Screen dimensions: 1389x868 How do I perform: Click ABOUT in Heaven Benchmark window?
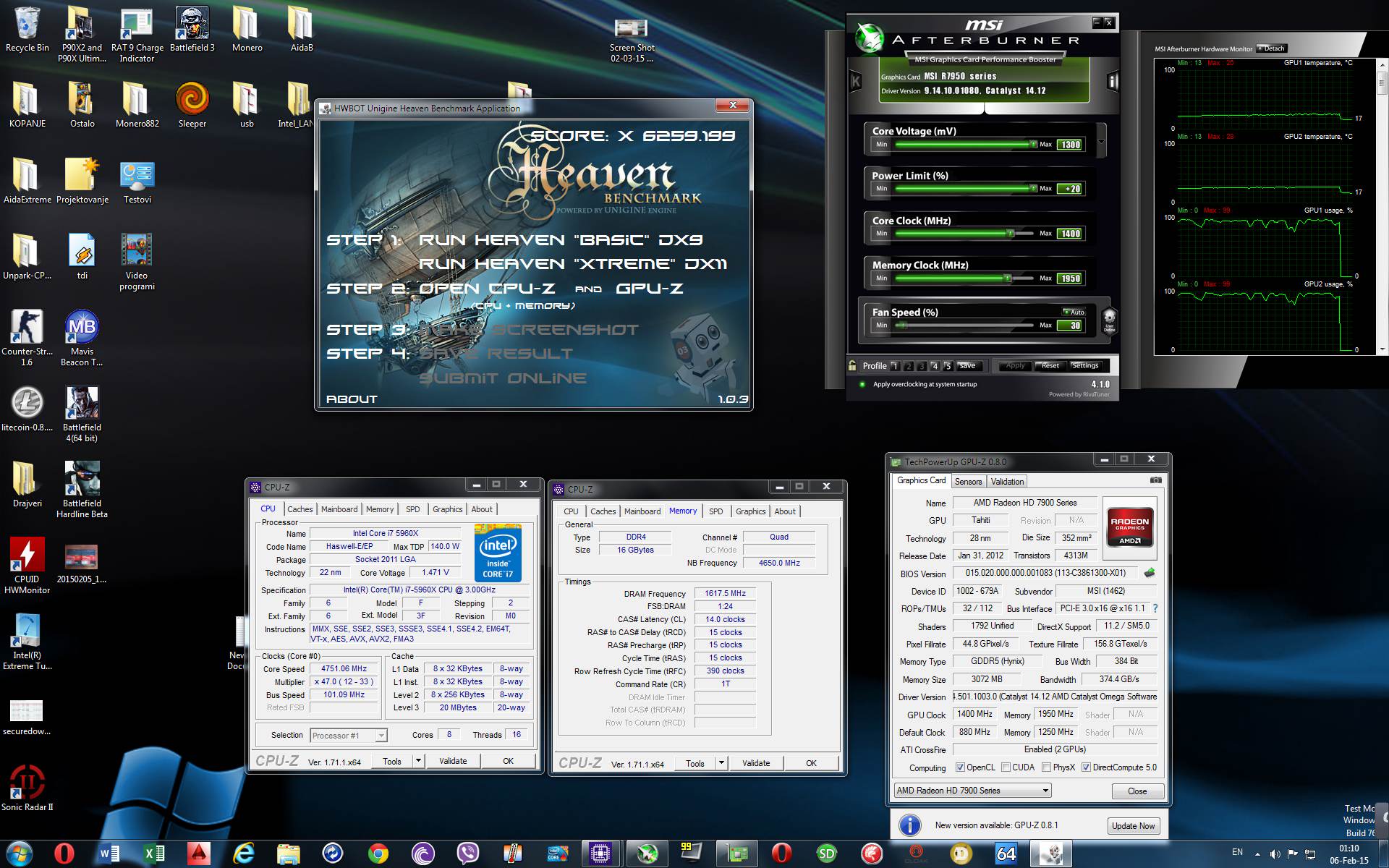point(352,399)
